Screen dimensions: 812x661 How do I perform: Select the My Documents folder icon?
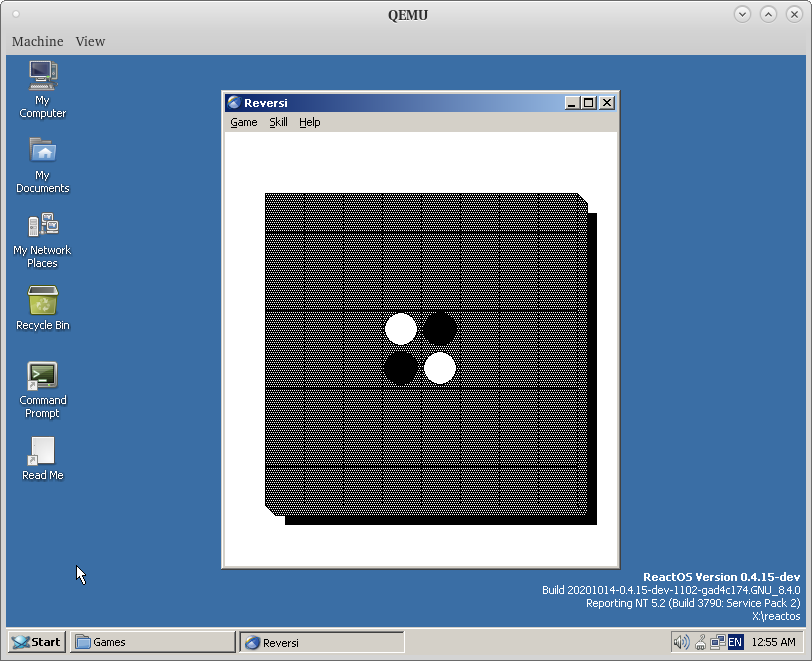point(42,151)
